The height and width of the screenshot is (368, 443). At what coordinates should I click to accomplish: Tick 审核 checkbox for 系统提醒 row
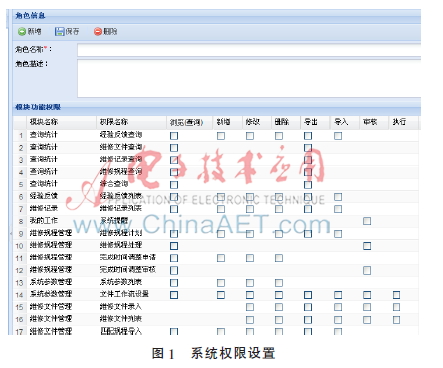pyautogui.click(x=367, y=221)
